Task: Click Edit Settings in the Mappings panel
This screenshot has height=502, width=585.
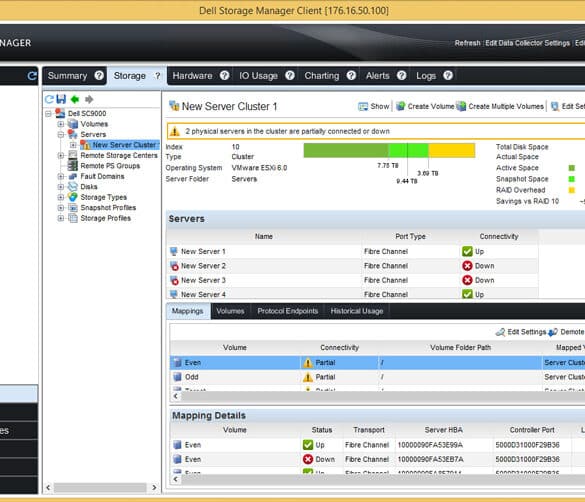Action: (520, 332)
